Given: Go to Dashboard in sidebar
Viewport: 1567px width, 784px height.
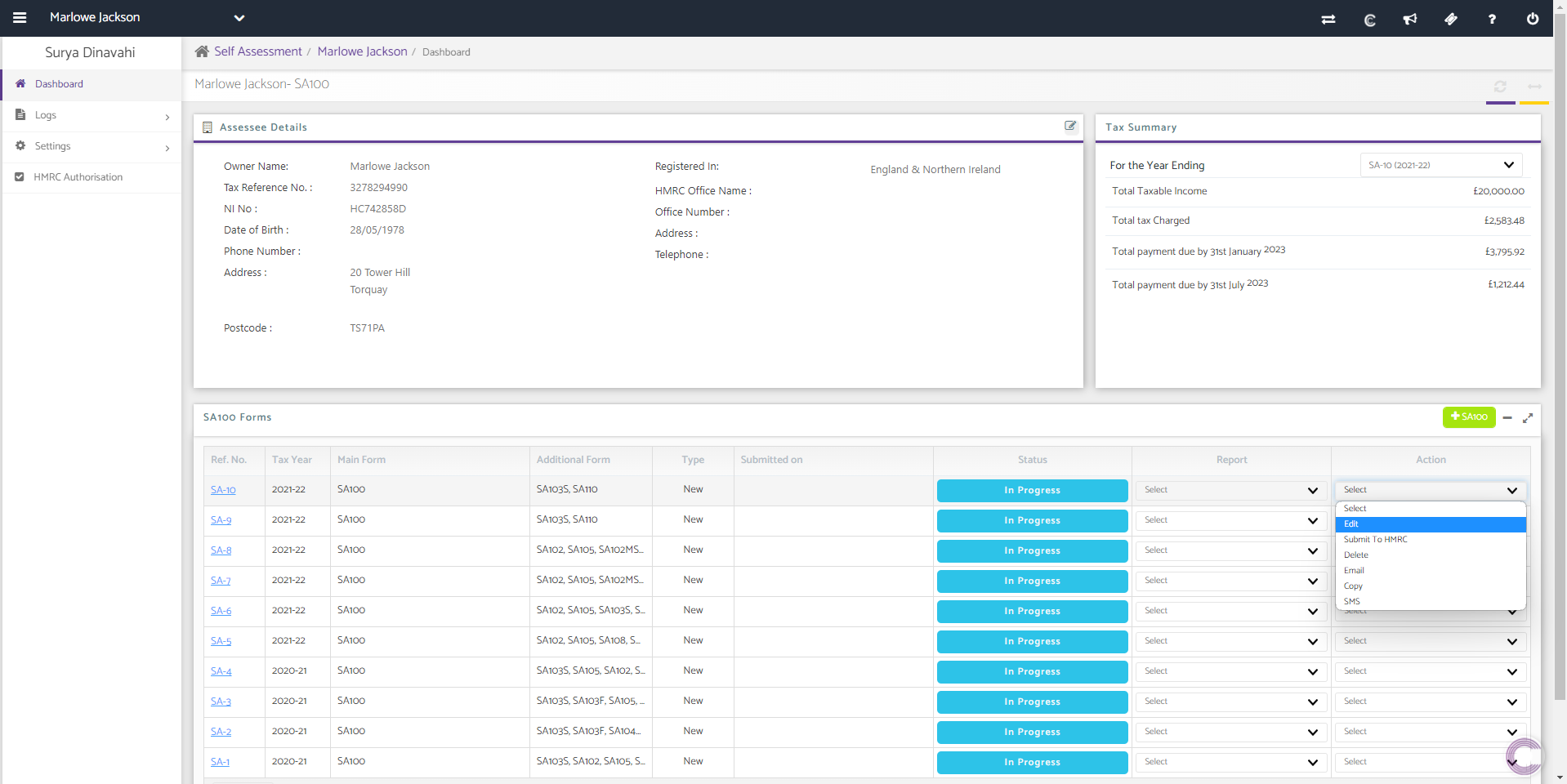Looking at the screenshot, I should (x=91, y=84).
